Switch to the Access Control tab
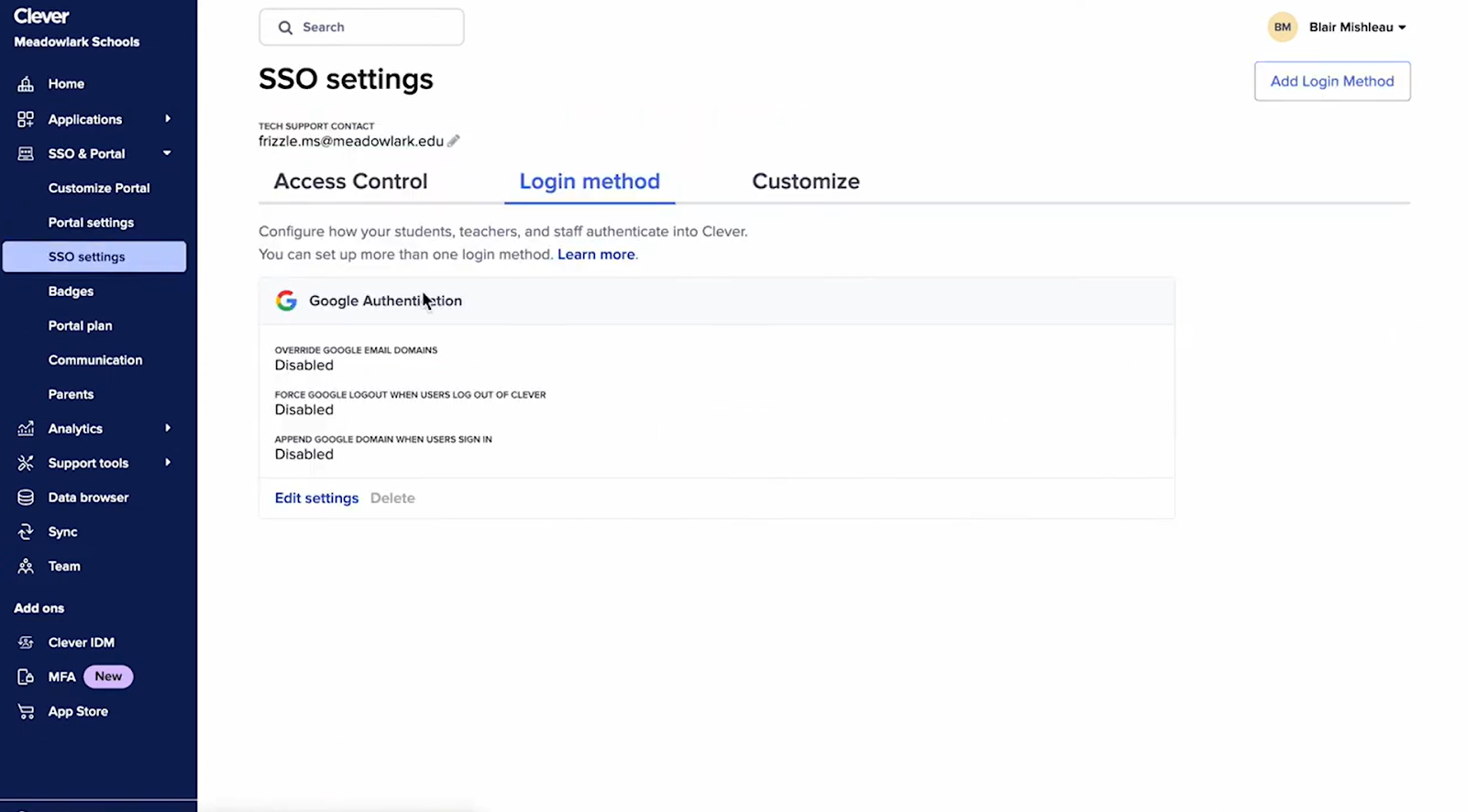This screenshot has height=812, width=1467. coord(350,181)
